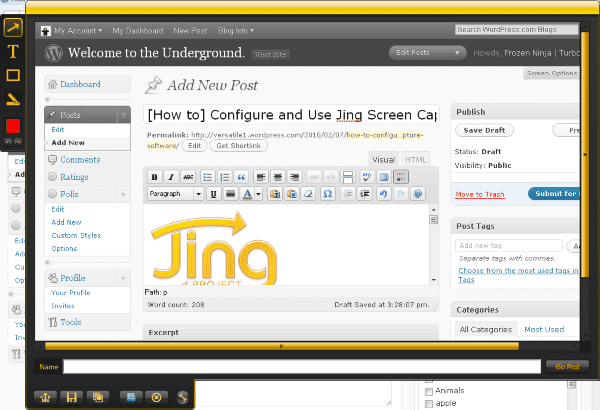This screenshot has height=410, width=600.
Task: Switch to the HTML editor tab
Action: 416,159
